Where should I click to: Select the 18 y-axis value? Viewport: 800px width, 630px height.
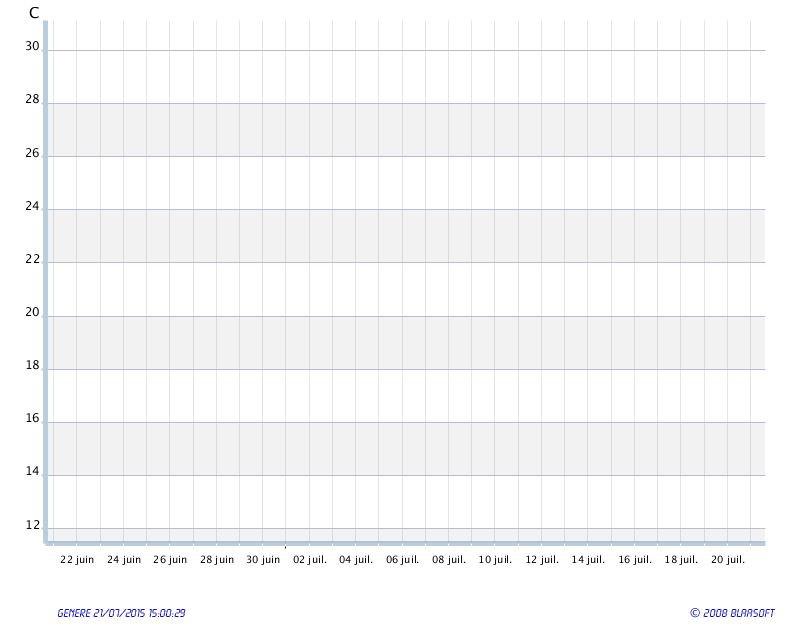pos(32,365)
